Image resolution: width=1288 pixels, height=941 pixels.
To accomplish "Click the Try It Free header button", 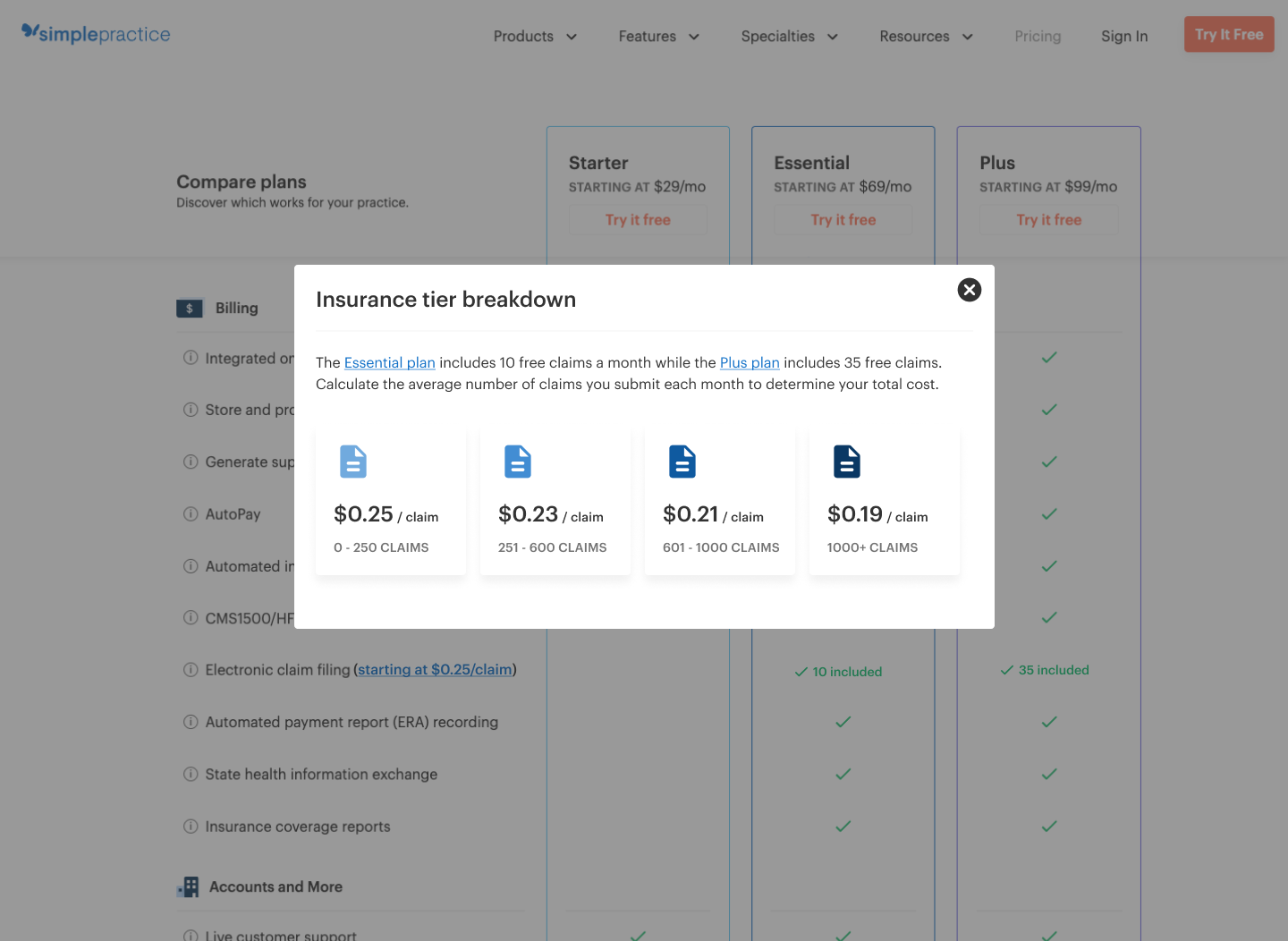I will (1229, 35).
